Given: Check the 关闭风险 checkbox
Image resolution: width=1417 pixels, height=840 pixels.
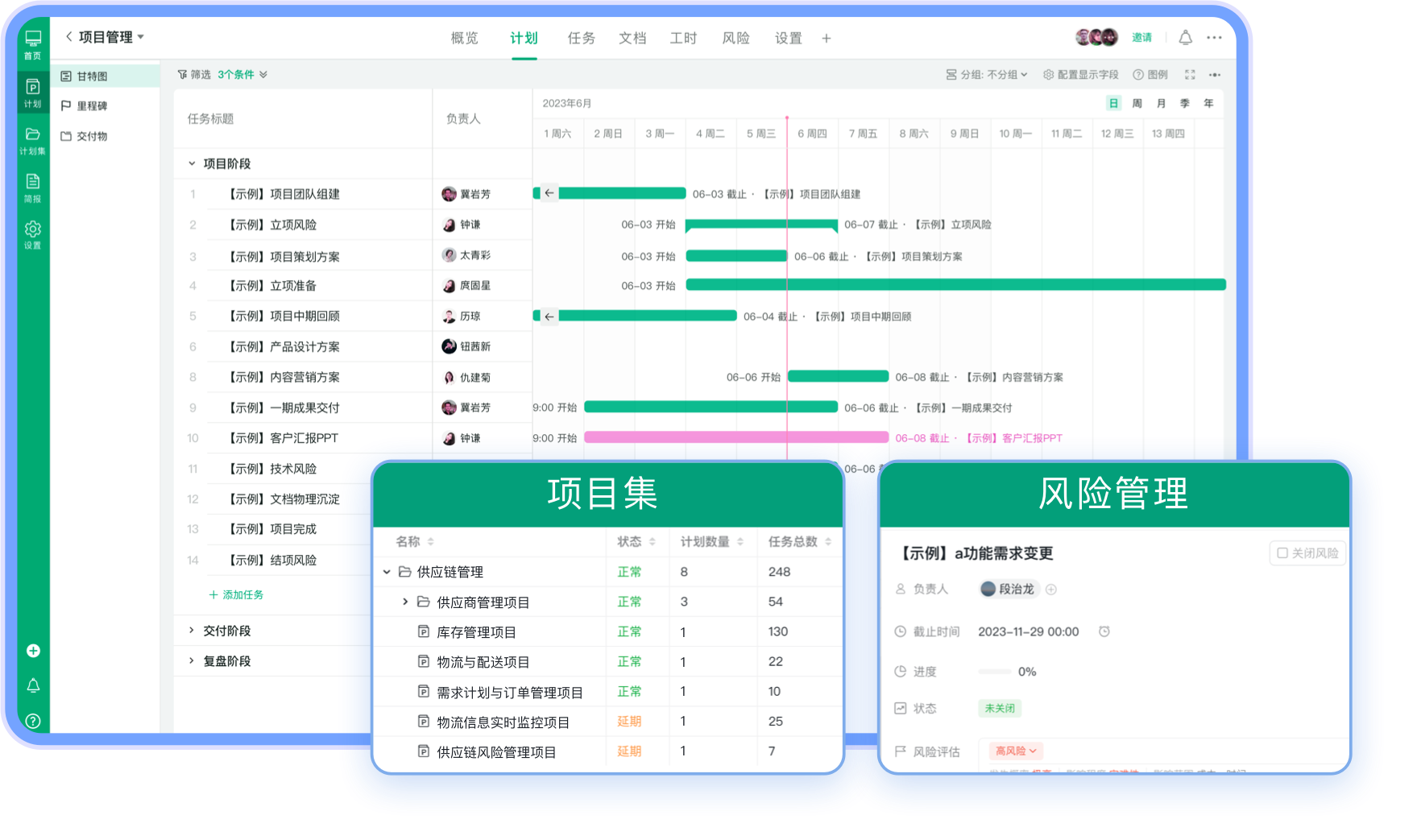Looking at the screenshot, I should 1284,553.
